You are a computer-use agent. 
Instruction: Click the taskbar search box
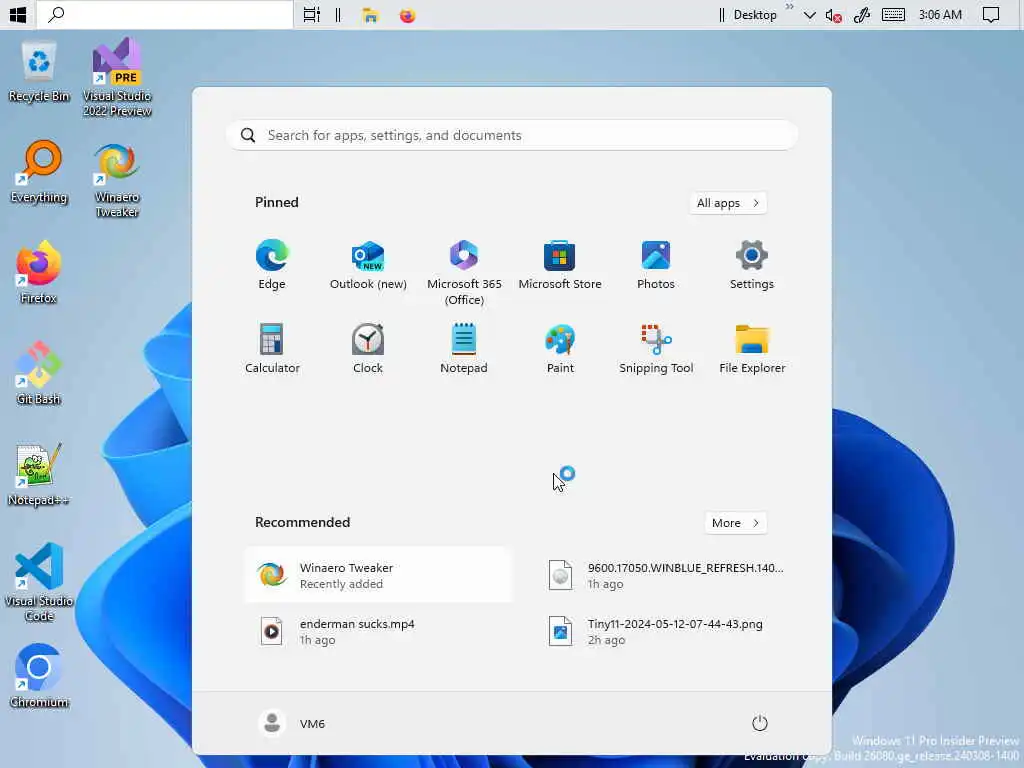165,14
